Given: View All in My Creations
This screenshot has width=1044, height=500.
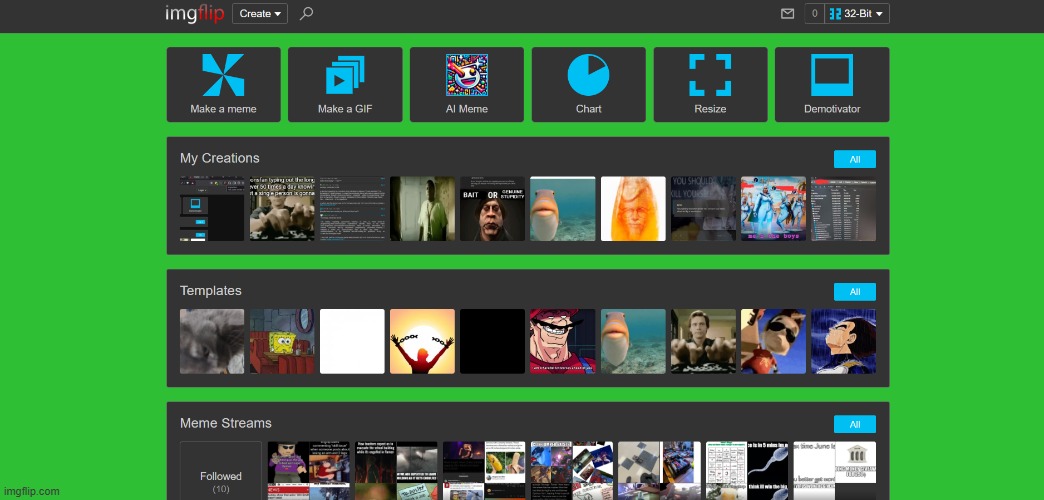Looking at the screenshot, I should click(x=855, y=159).
